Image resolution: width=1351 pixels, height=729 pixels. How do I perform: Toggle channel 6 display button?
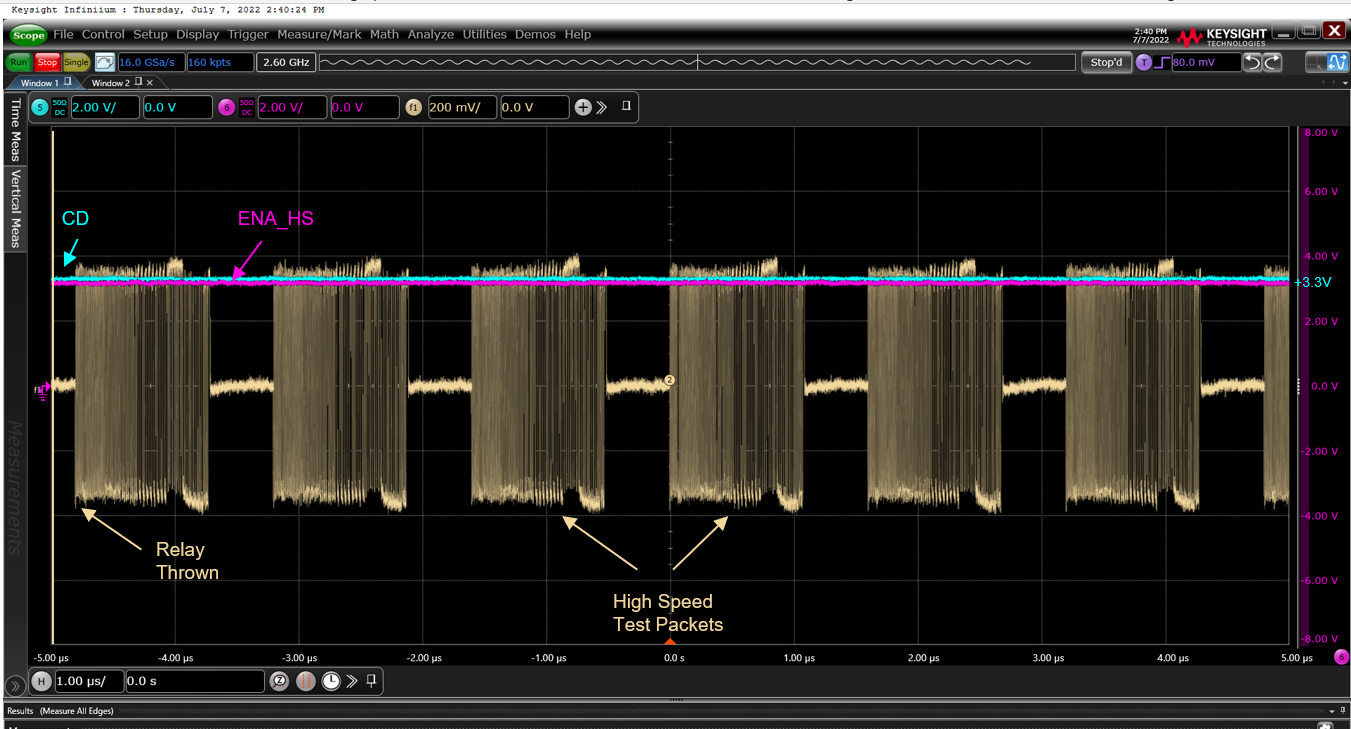pyautogui.click(x=226, y=107)
